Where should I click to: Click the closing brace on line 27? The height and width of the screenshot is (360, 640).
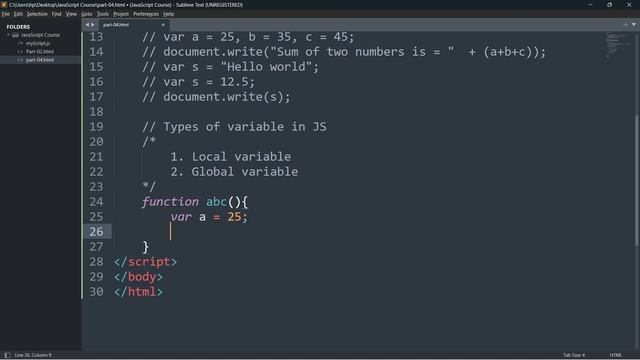(x=146, y=247)
